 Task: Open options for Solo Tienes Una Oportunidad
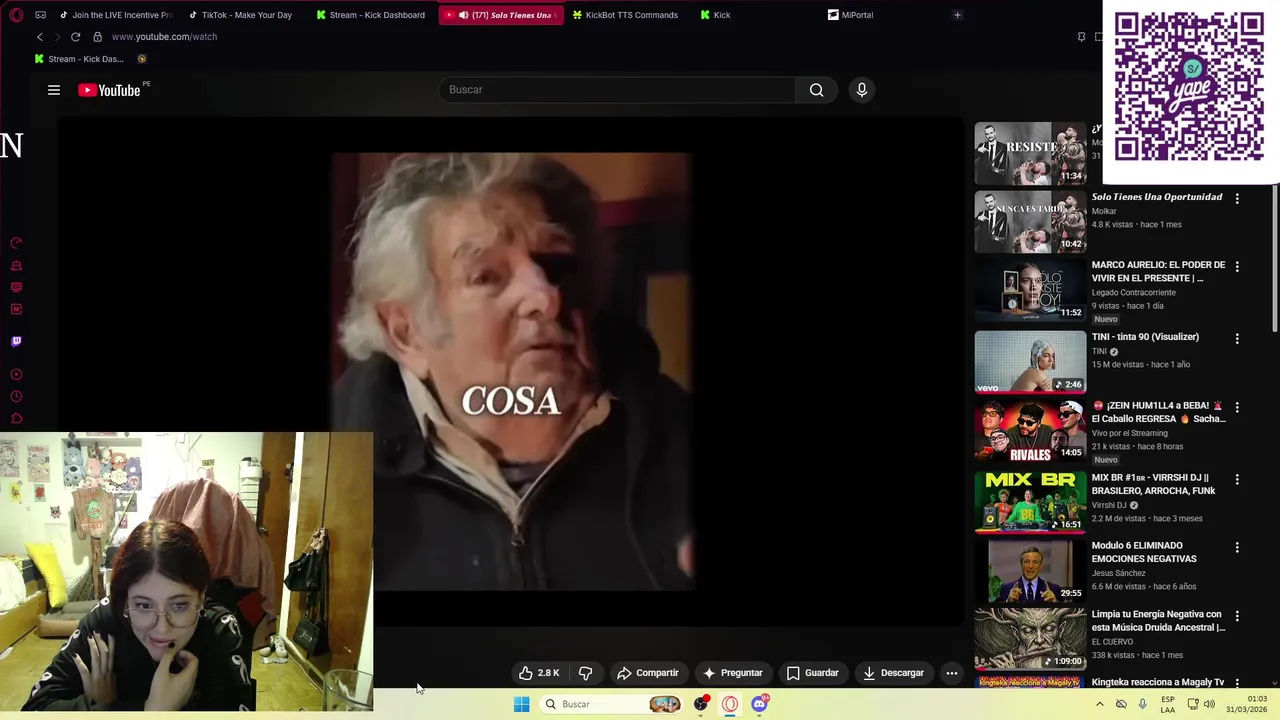point(1237,198)
